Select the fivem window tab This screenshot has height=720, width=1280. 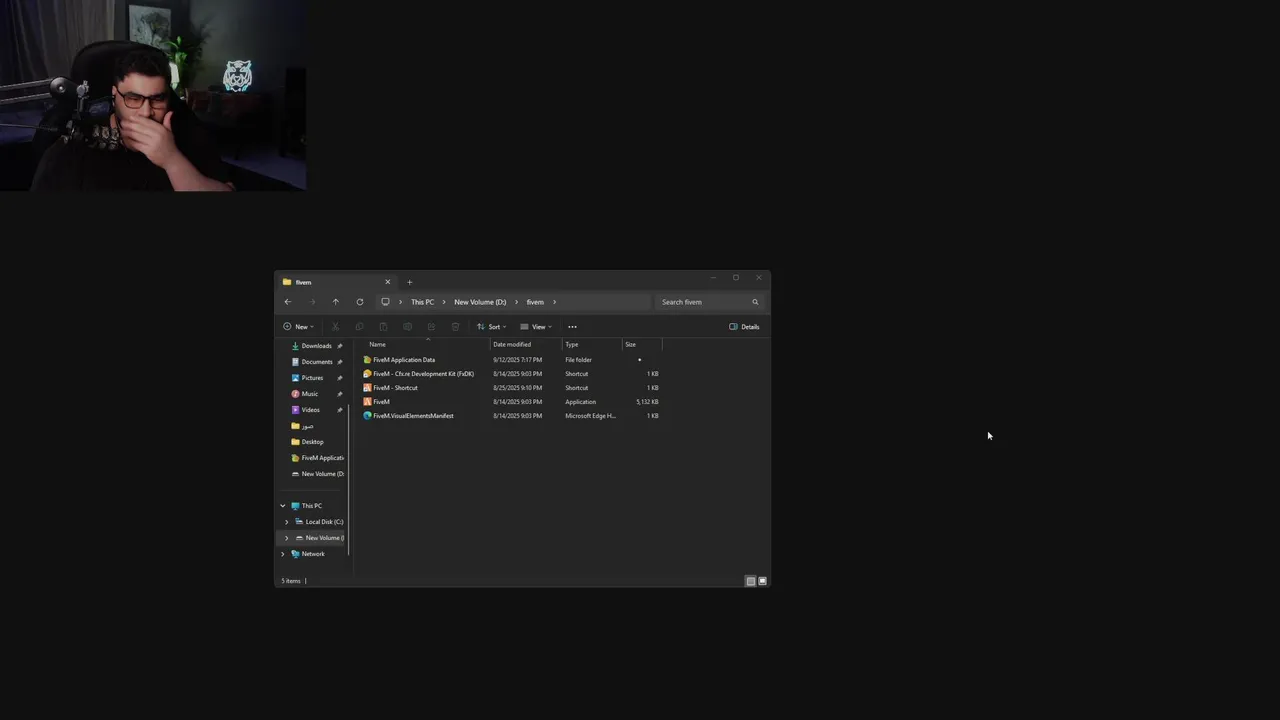(336, 282)
